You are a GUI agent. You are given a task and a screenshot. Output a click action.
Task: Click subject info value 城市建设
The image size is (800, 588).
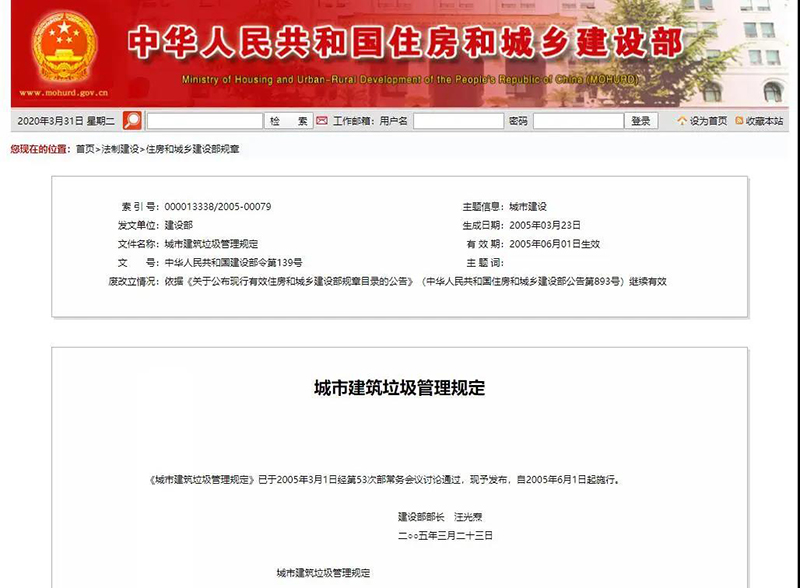(528, 207)
